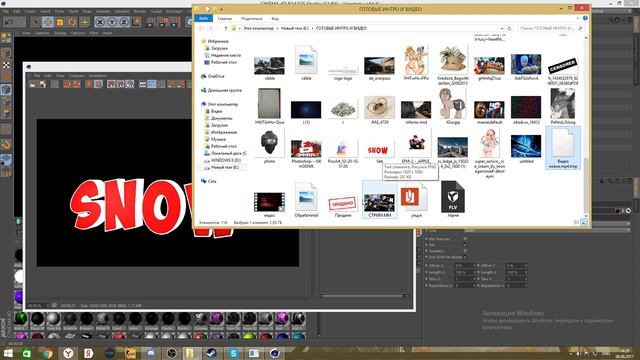Toggle the X axis lock in Cinema 4D
Viewport: 640px width, 360px height.
click(x=100, y=22)
